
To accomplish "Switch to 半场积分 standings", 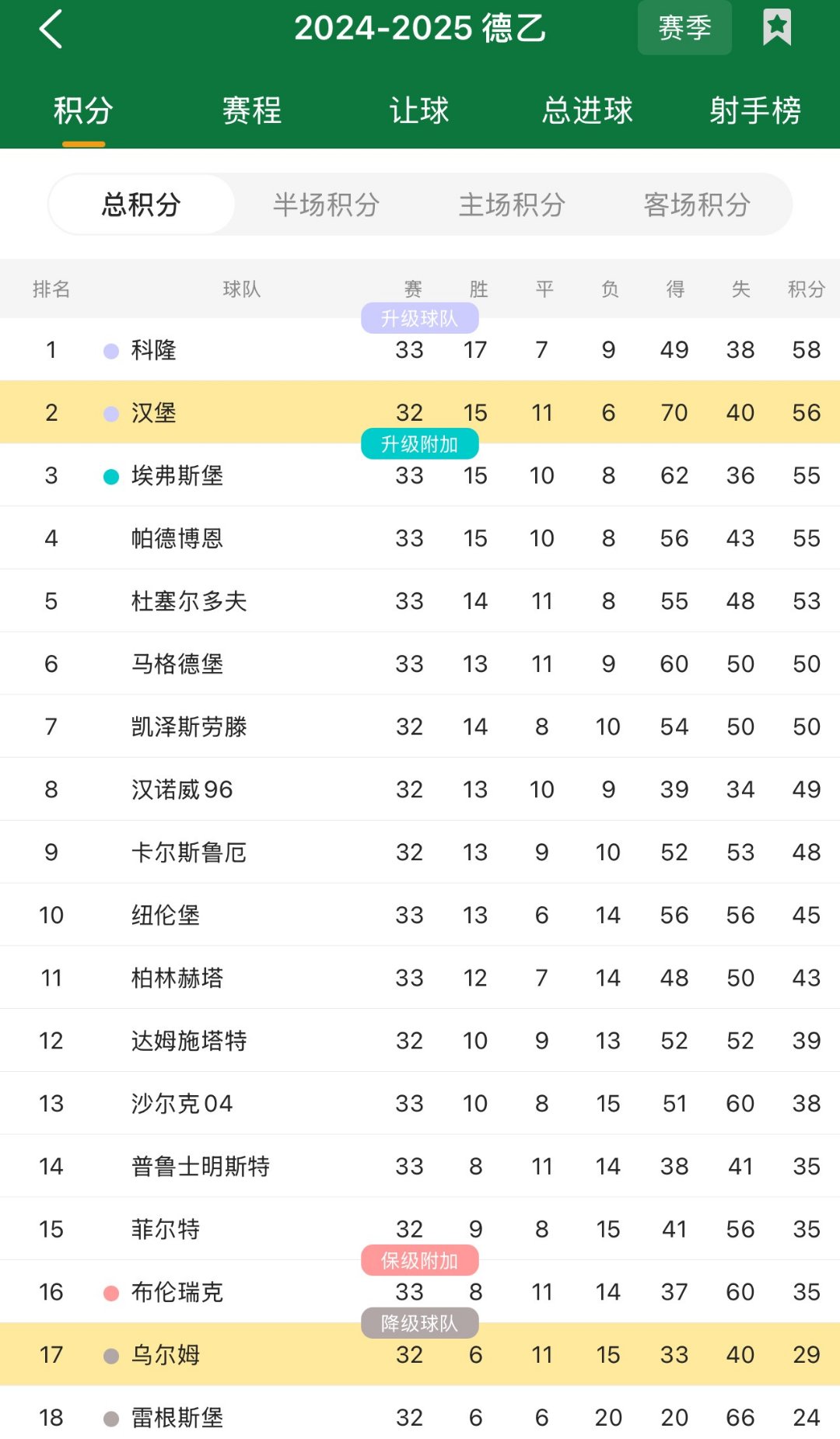I will 327,205.
